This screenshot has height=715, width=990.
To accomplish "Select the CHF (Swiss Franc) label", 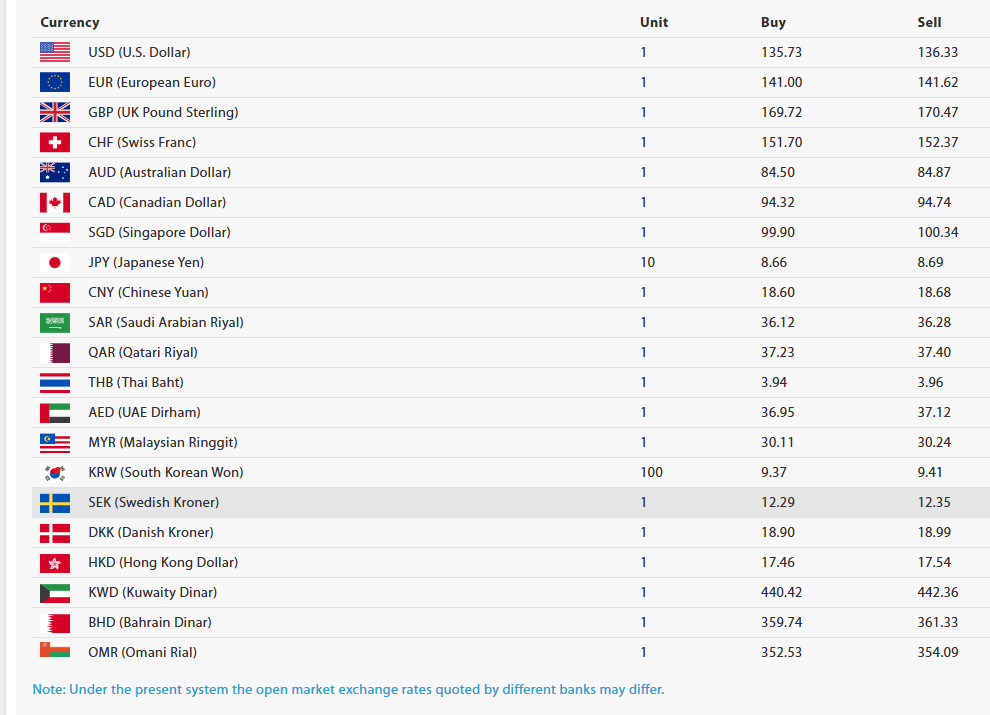I will click(142, 142).
